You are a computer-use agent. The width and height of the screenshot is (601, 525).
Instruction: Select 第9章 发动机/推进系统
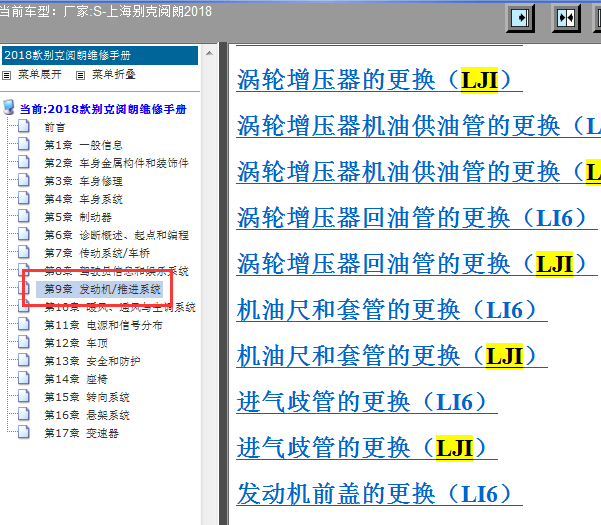(x=99, y=289)
